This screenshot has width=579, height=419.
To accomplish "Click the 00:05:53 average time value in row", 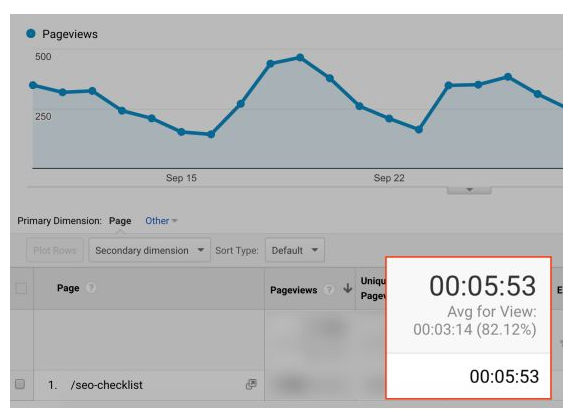I will coord(504,377).
